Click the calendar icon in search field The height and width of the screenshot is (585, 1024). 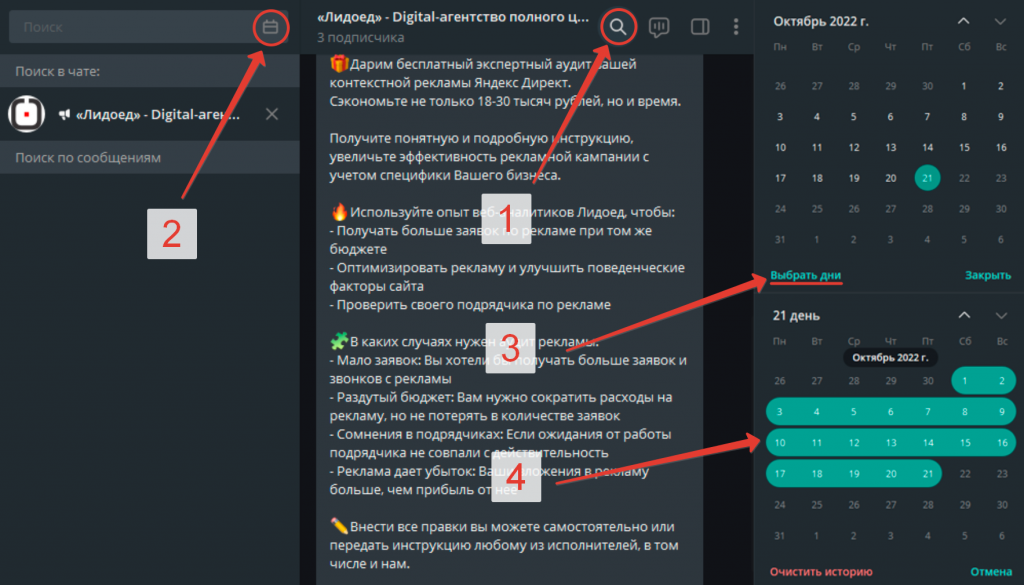[270, 28]
